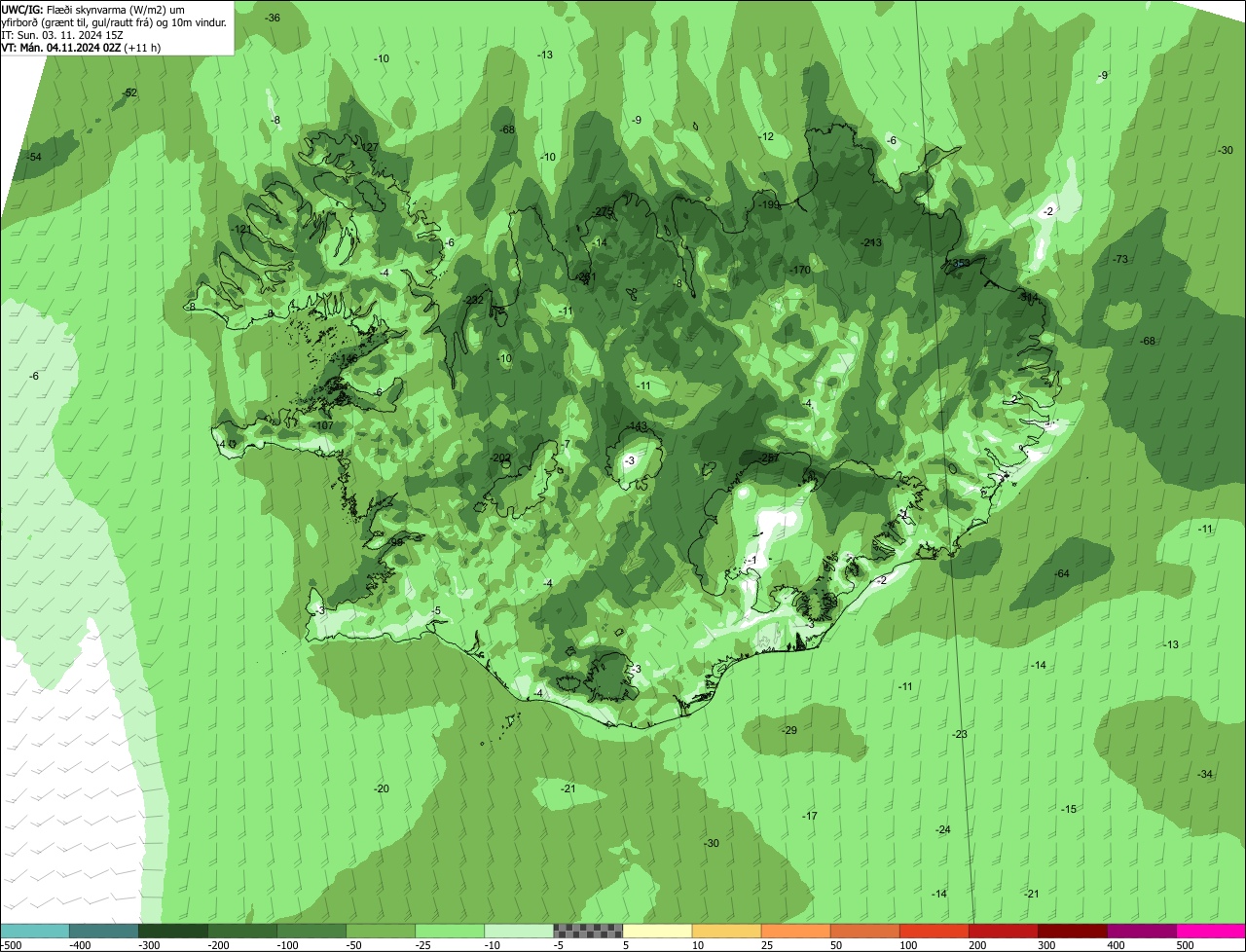Click the light orange 10 to 25 legend swatch

[x=726, y=931]
